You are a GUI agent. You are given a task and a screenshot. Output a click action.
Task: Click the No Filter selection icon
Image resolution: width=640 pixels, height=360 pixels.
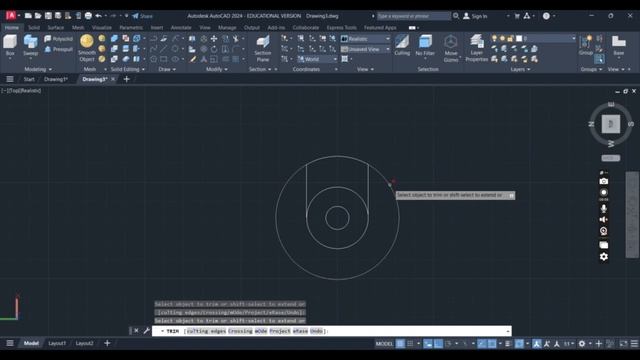click(425, 45)
